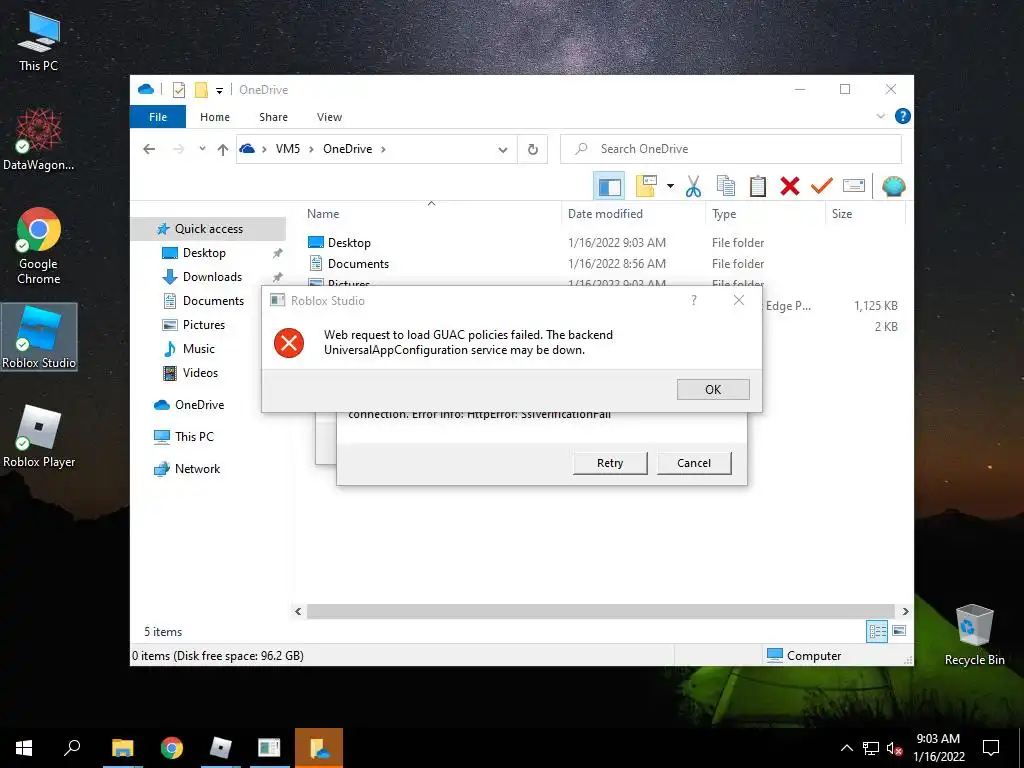1024x768 pixels.
Task: Select OneDrive in navigation pane
Action: click(199, 405)
